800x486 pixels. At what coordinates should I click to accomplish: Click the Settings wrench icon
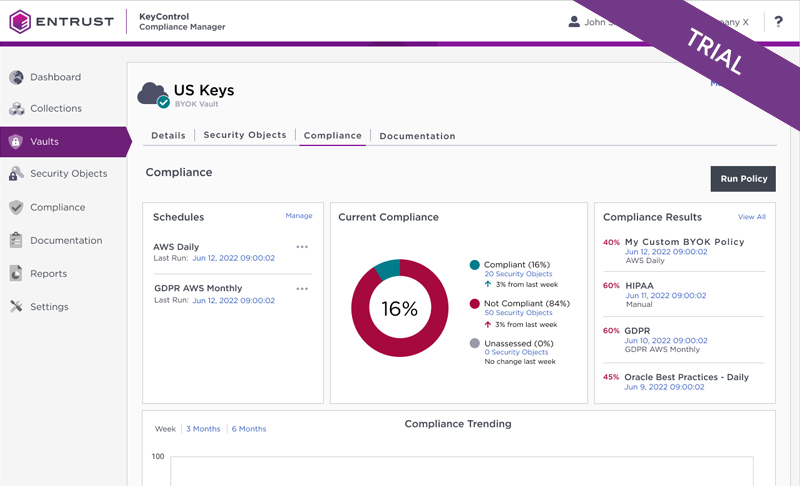coord(16,306)
